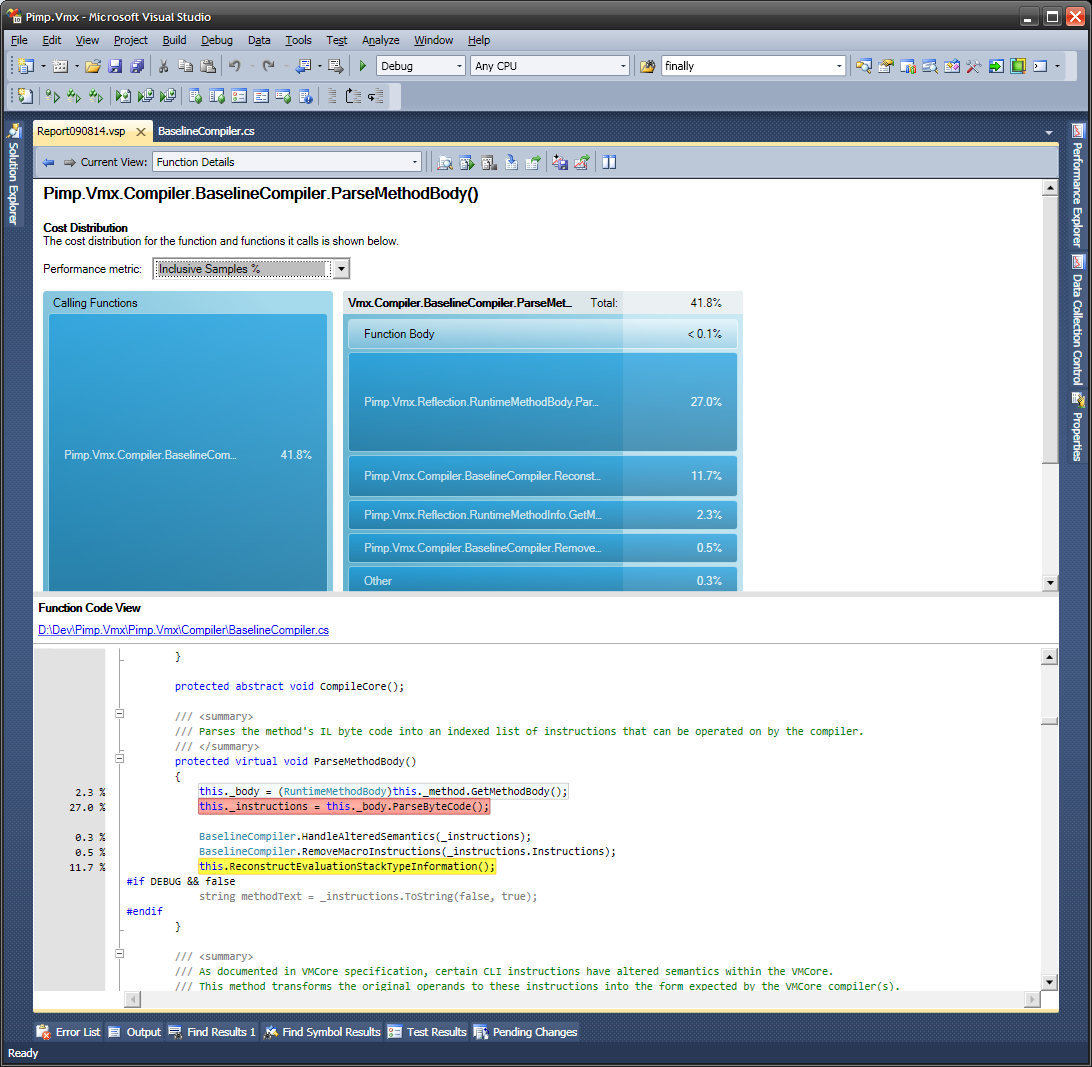Click the Navigate Backward icon in the main toolbar
This screenshot has width=1092, height=1067.
coord(304,66)
